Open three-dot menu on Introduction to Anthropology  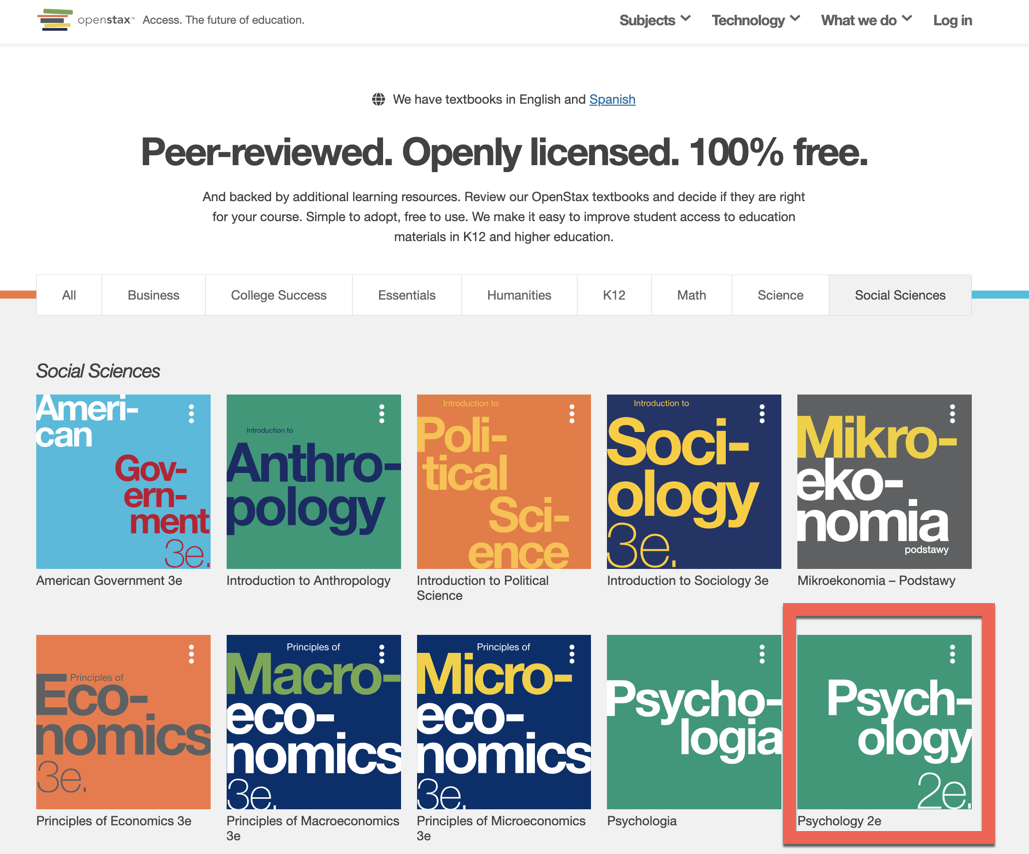[x=383, y=412]
